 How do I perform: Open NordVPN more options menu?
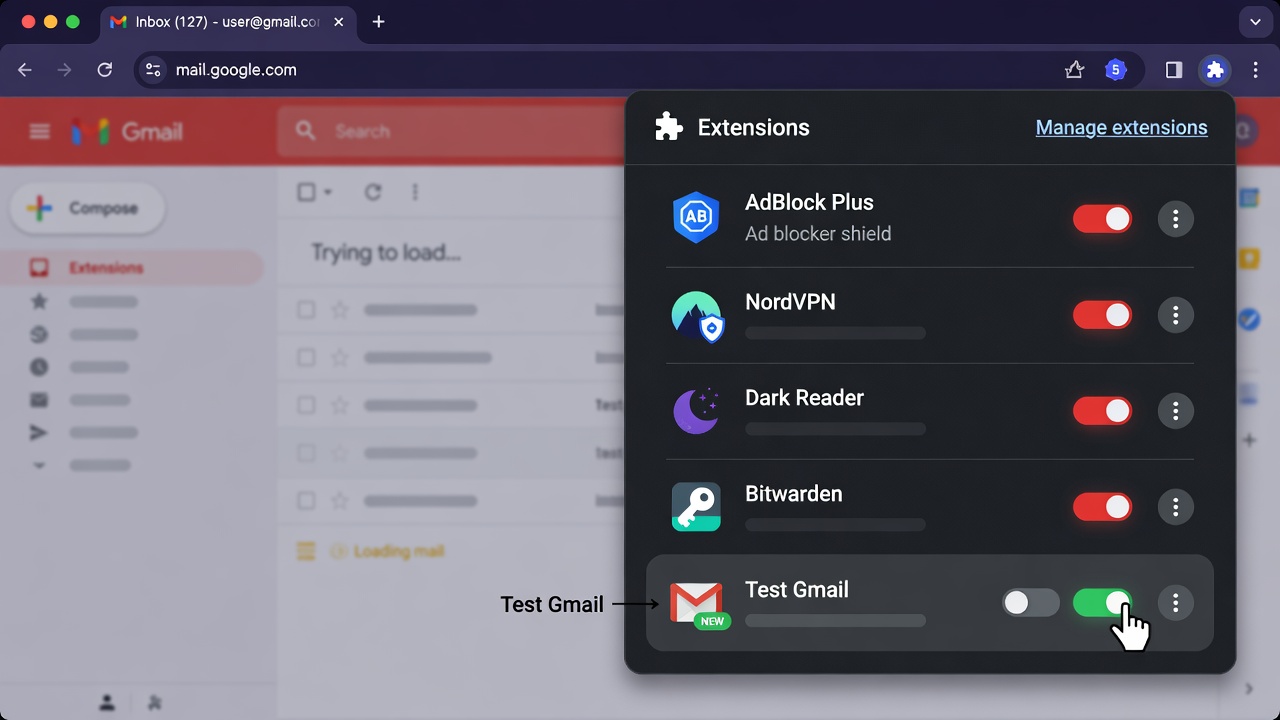1176,315
